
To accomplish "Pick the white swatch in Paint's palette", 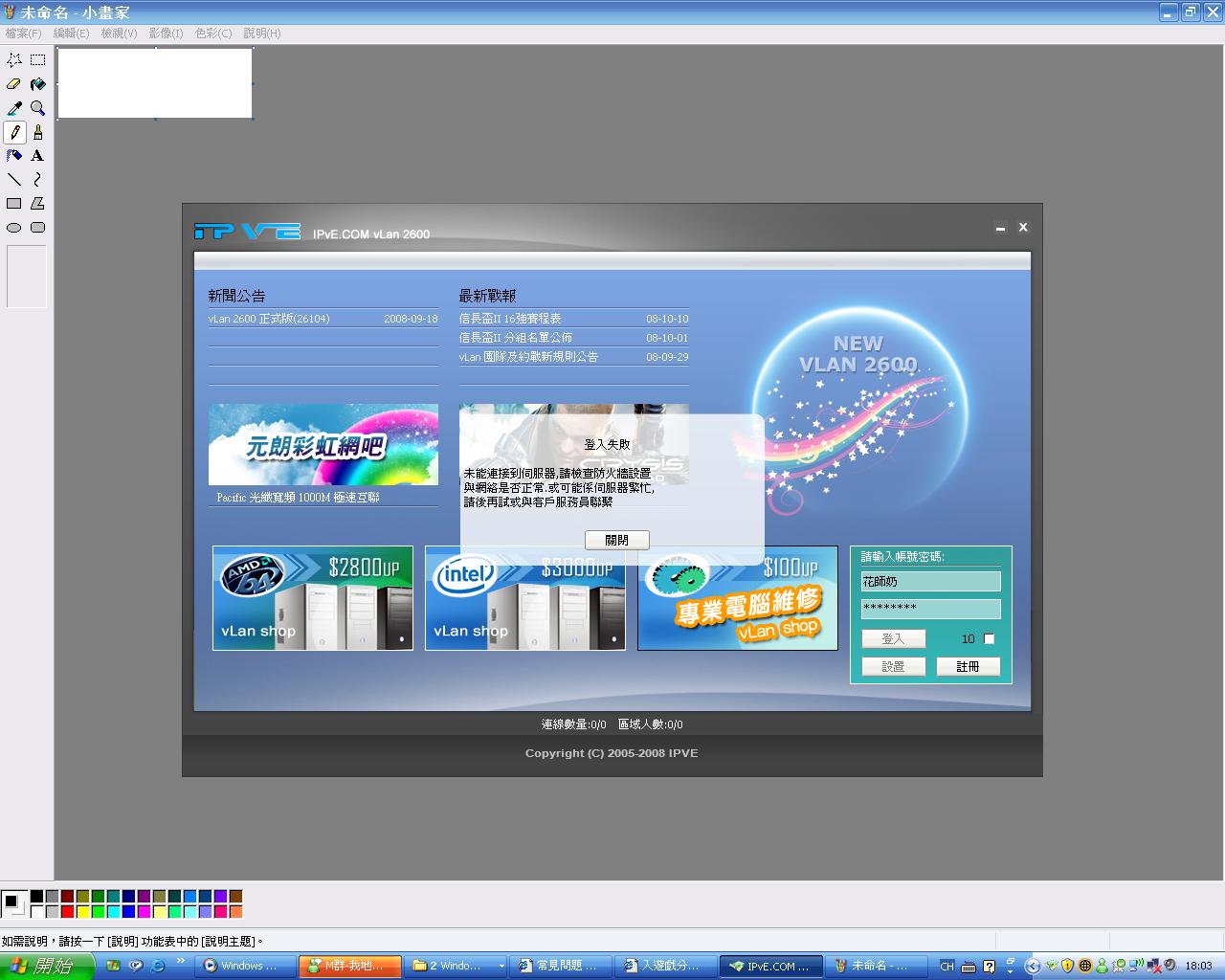I will (x=36, y=912).
